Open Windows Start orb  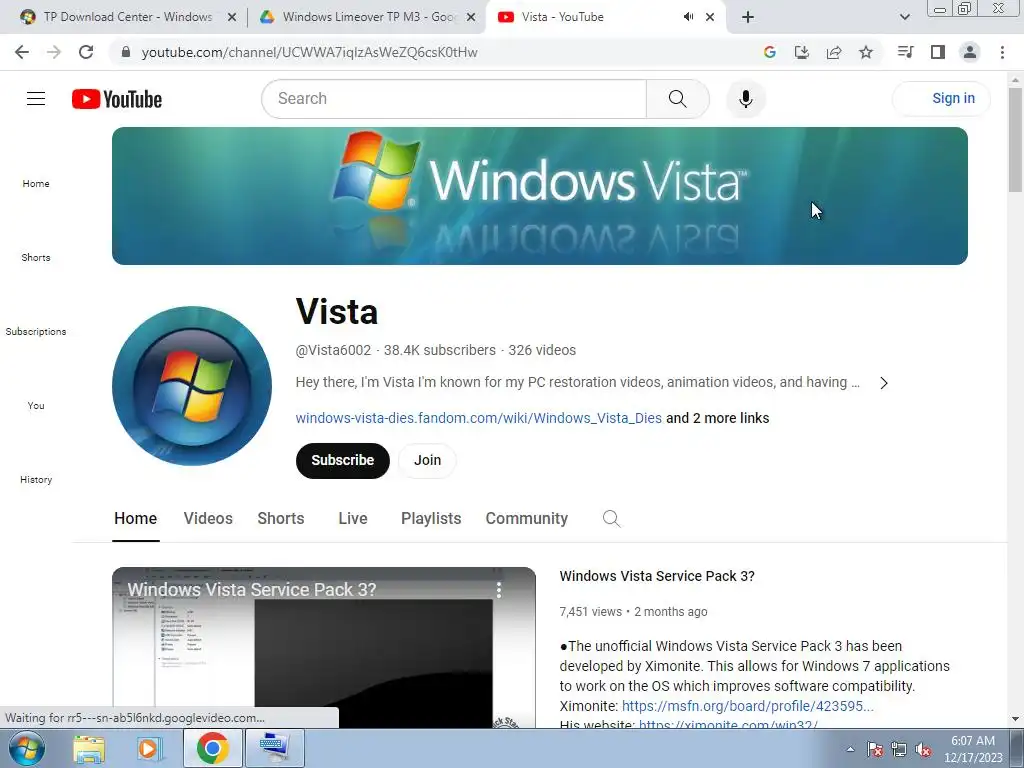[x=26, y=748]
